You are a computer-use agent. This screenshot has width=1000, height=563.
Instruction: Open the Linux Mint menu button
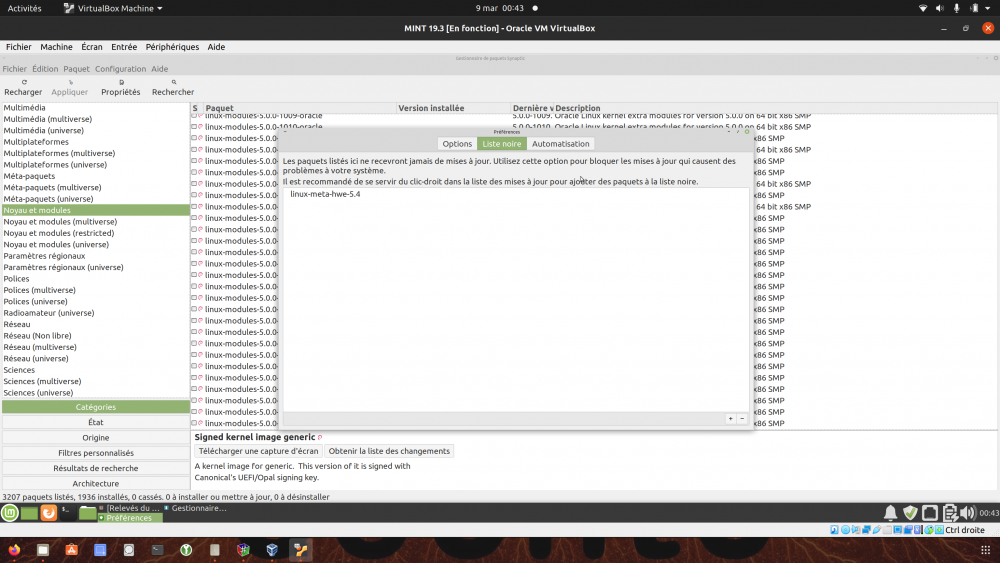pos(10,513)
